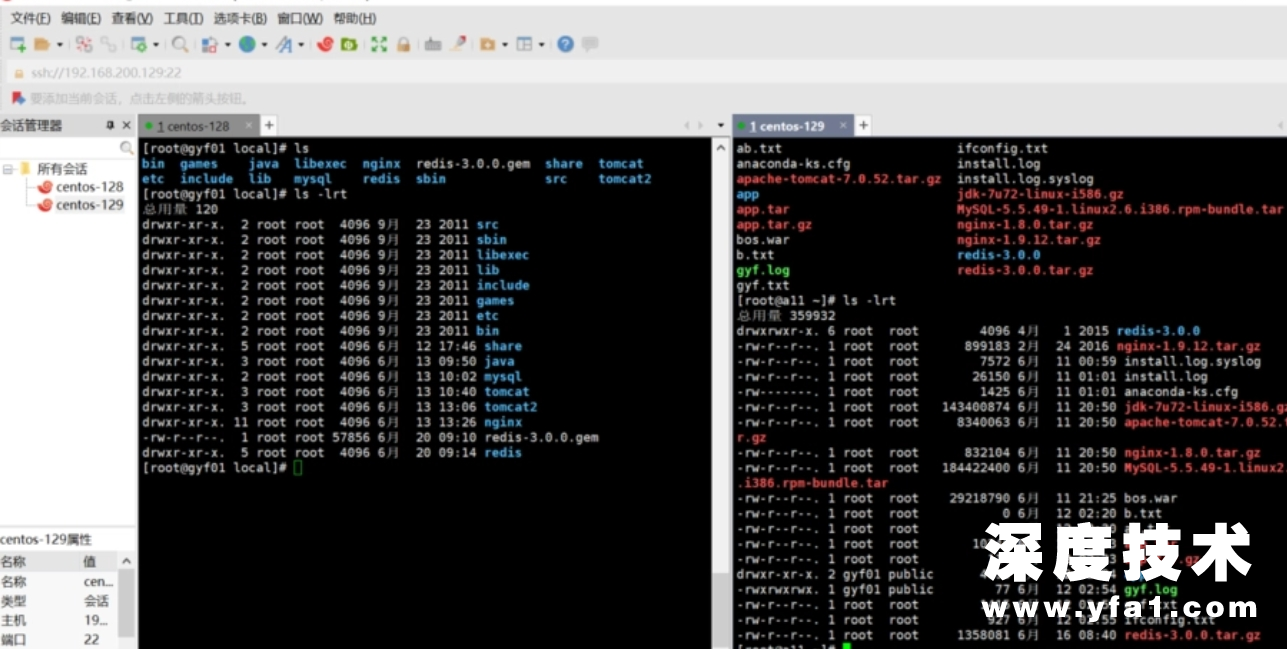The width and height of the screenshot is (1287, 649).
Task: Click the magnifier Find icon in toolbar
Action: point(180,44)
